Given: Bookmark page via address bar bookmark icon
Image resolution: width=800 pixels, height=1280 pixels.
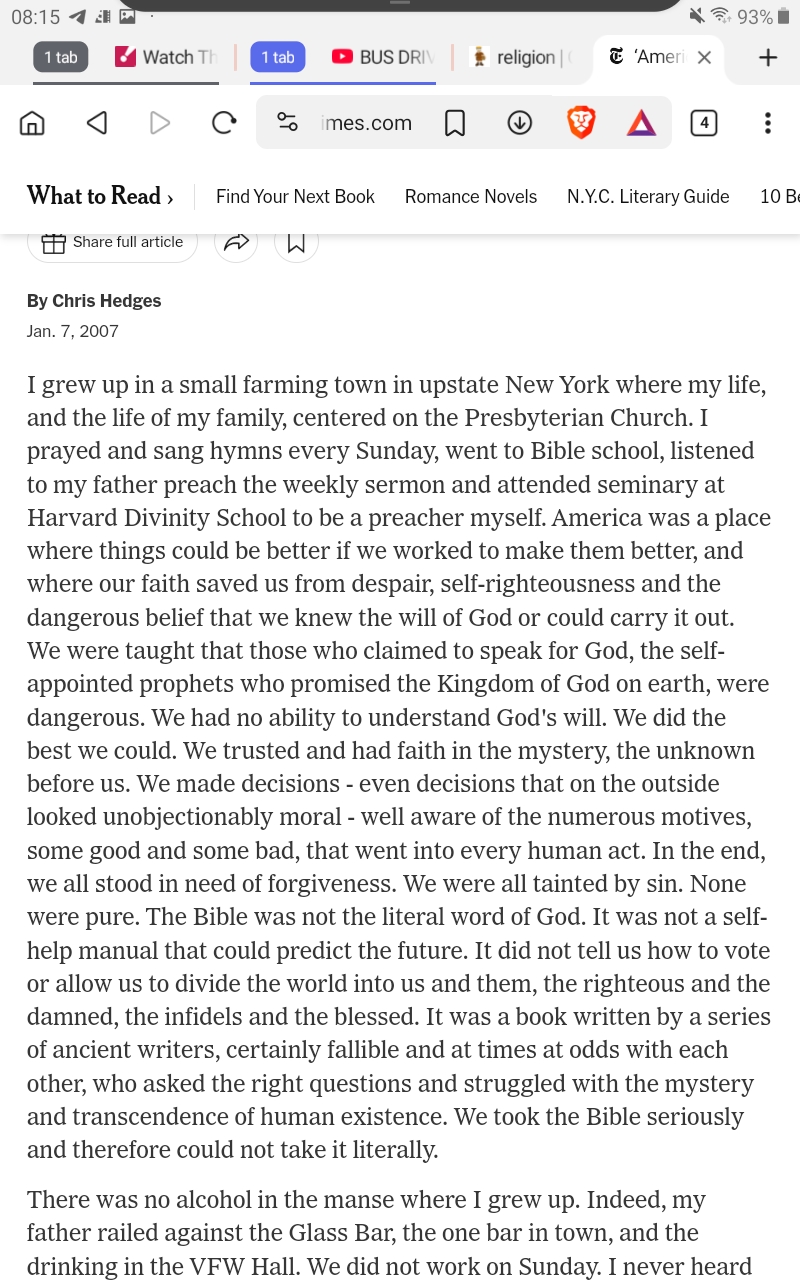Looking at the screenshot, I should coord(455,123).
